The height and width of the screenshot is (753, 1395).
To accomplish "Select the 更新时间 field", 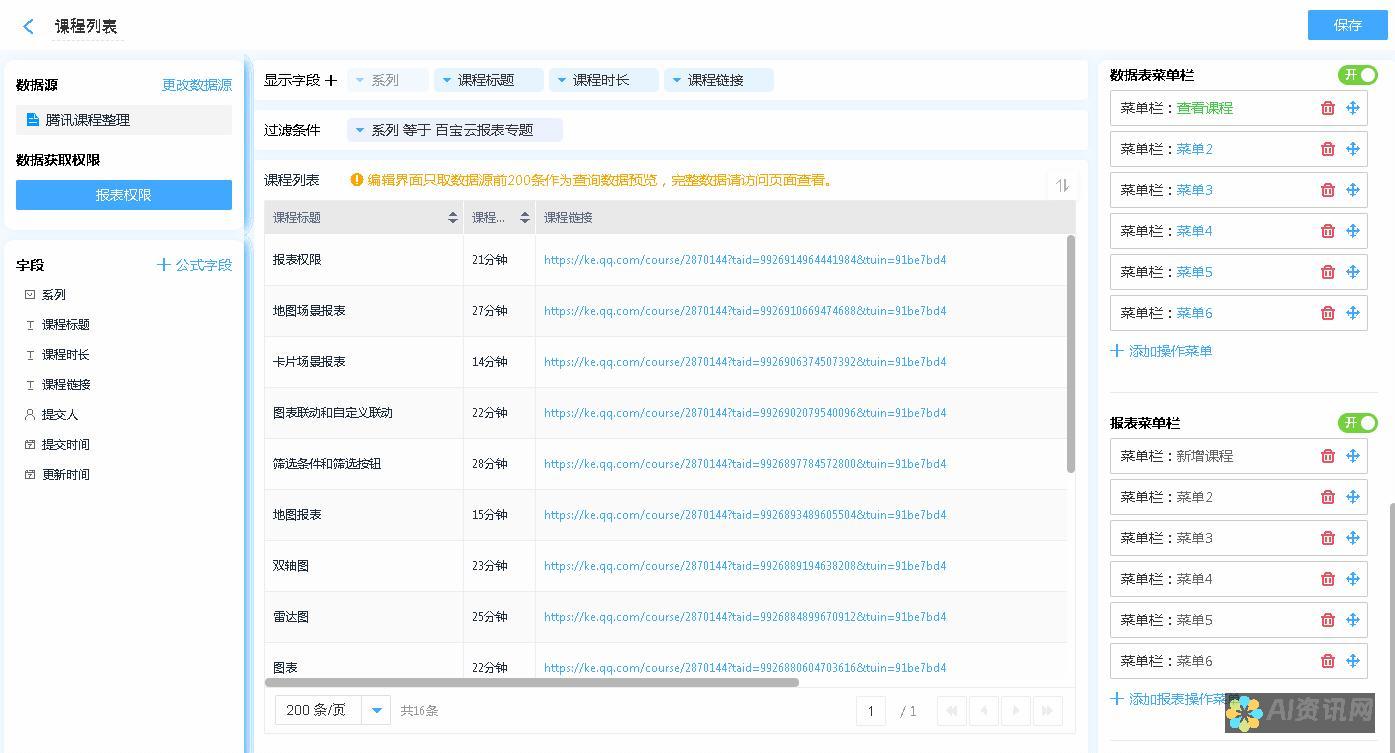I will 57,475.
